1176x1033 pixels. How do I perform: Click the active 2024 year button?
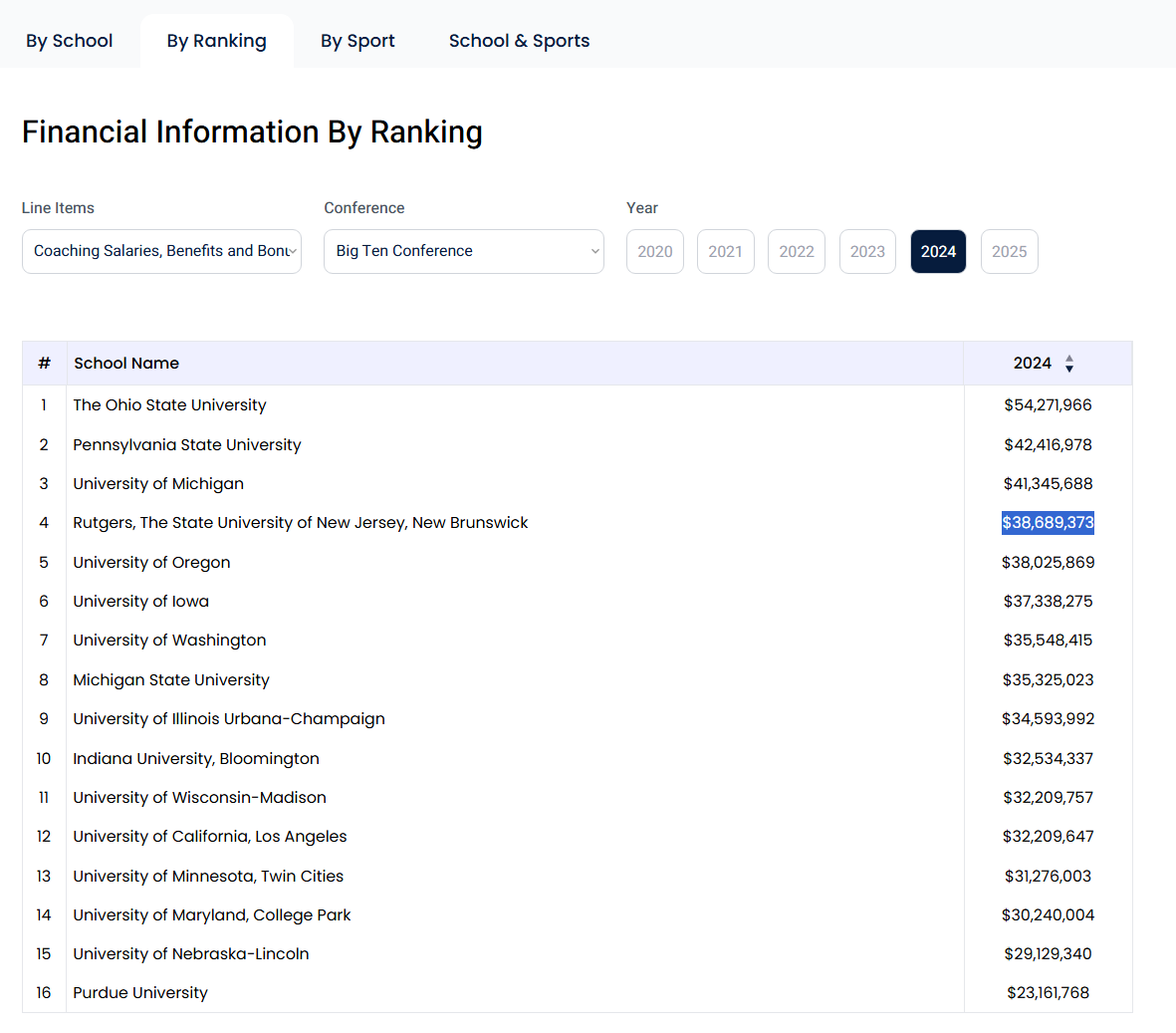point(938,251)
